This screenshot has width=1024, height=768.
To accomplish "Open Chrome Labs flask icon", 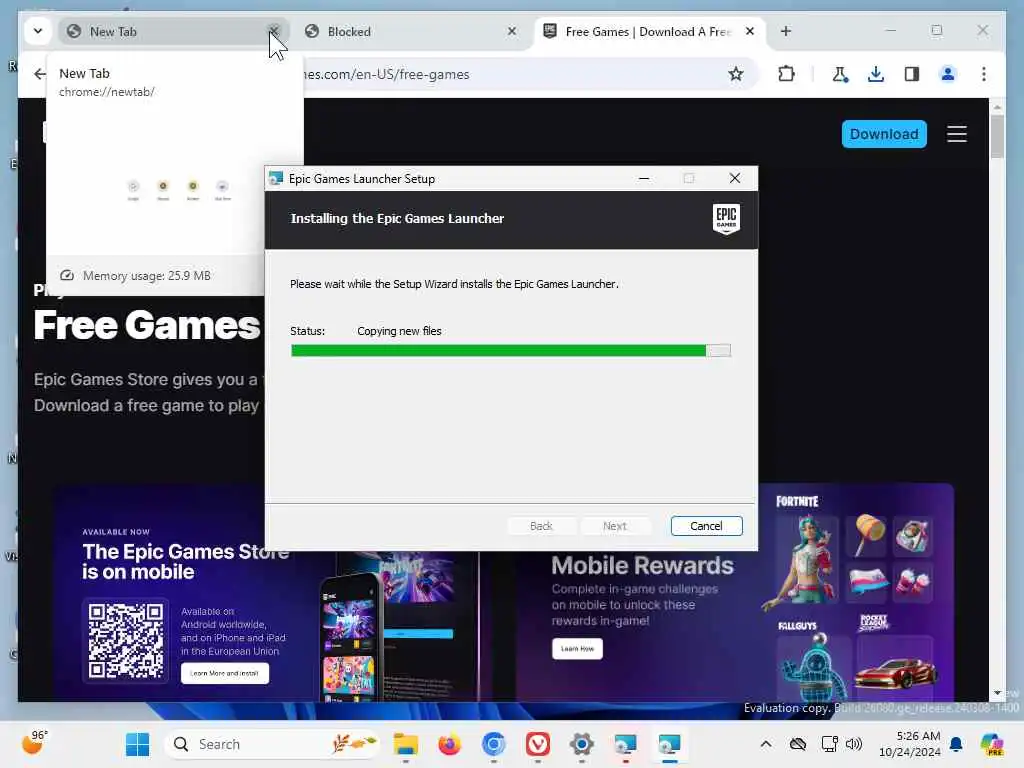I will click(840, 74).
